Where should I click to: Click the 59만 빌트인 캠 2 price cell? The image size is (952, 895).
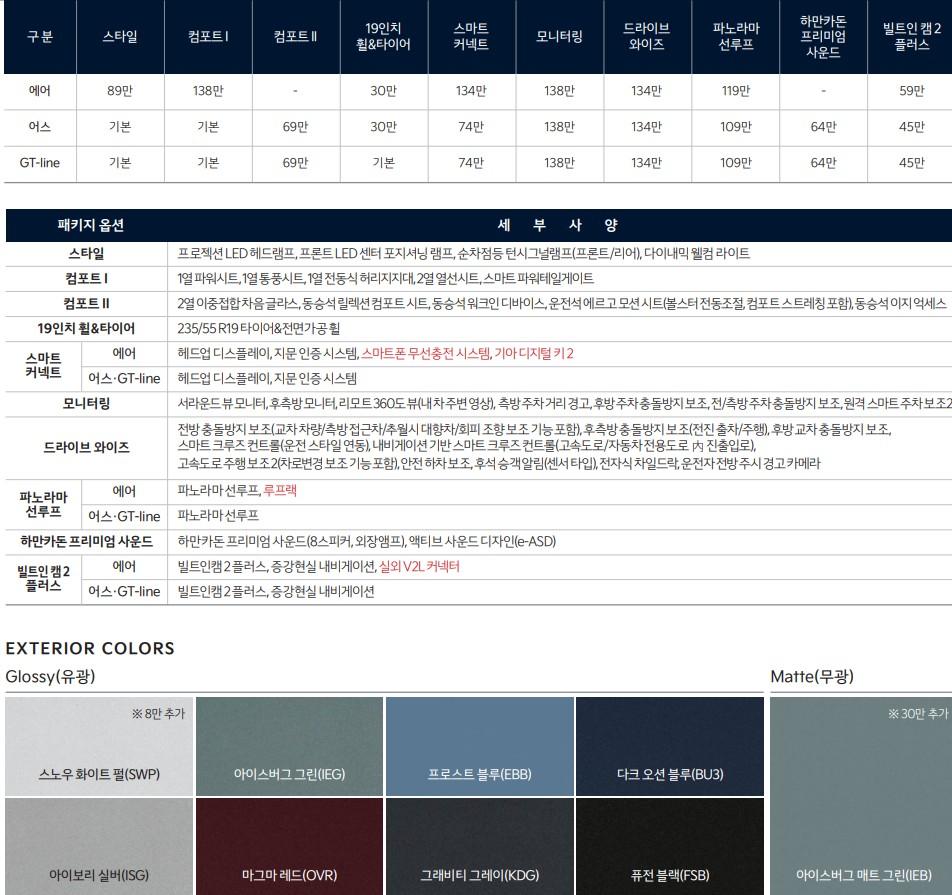pyautogui.click(x=911, y=91)
